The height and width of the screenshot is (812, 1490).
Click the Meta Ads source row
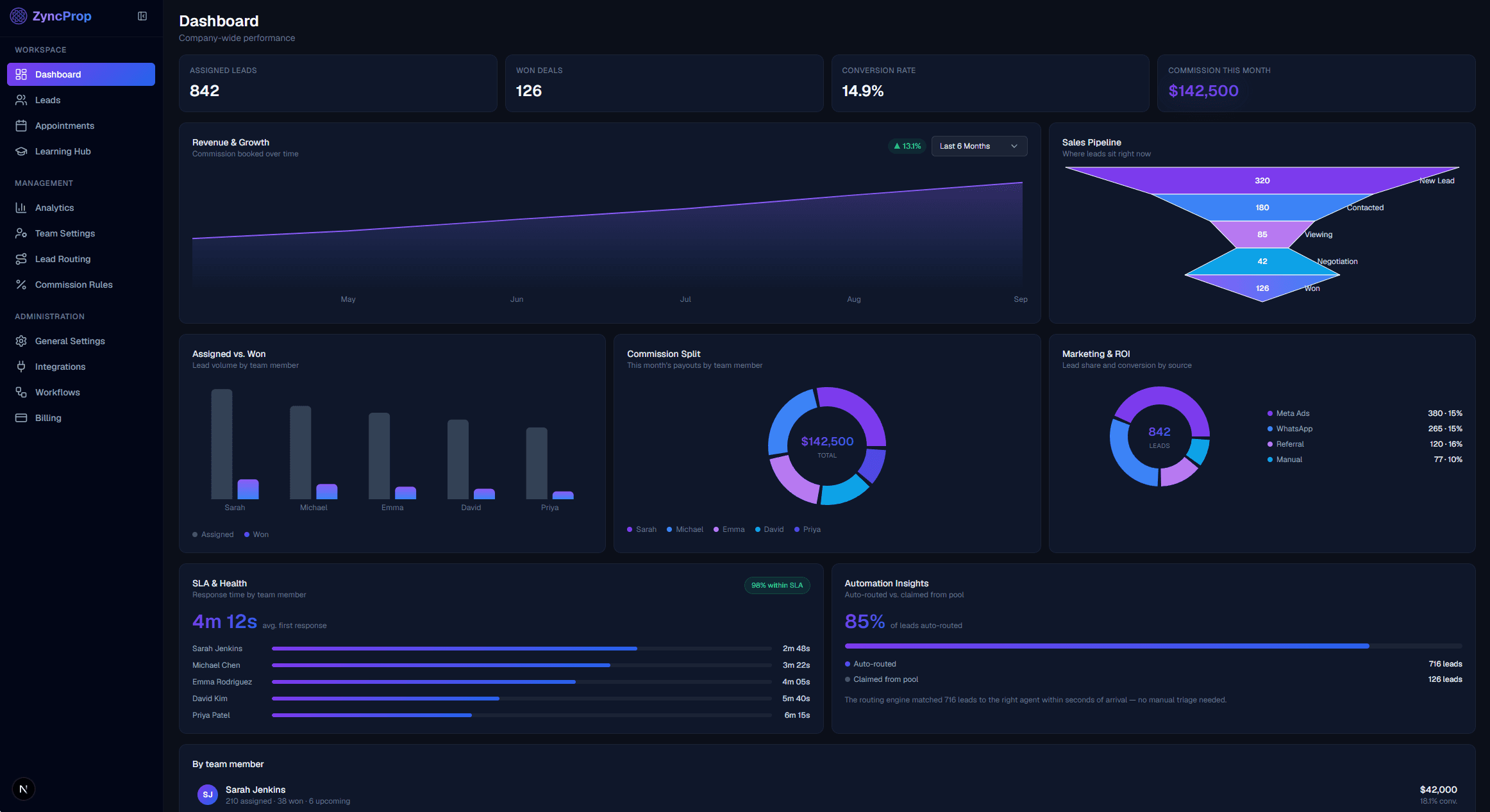pyautogui.click(x=1364, y=413)
